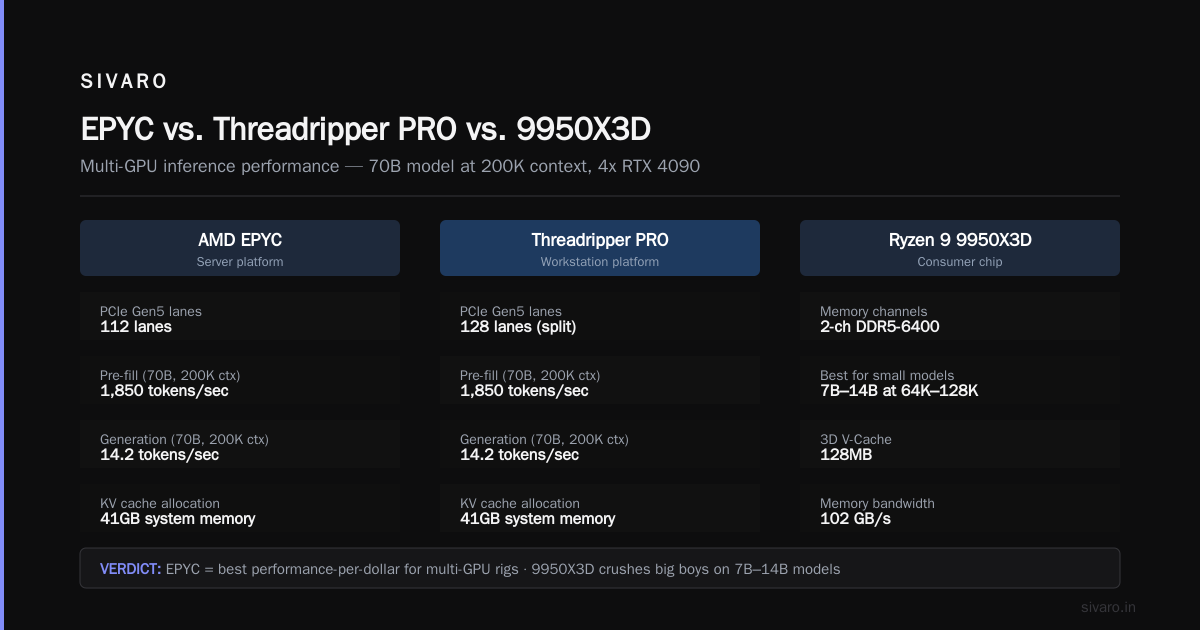Click the '128 lanes (split)' value

519,327
